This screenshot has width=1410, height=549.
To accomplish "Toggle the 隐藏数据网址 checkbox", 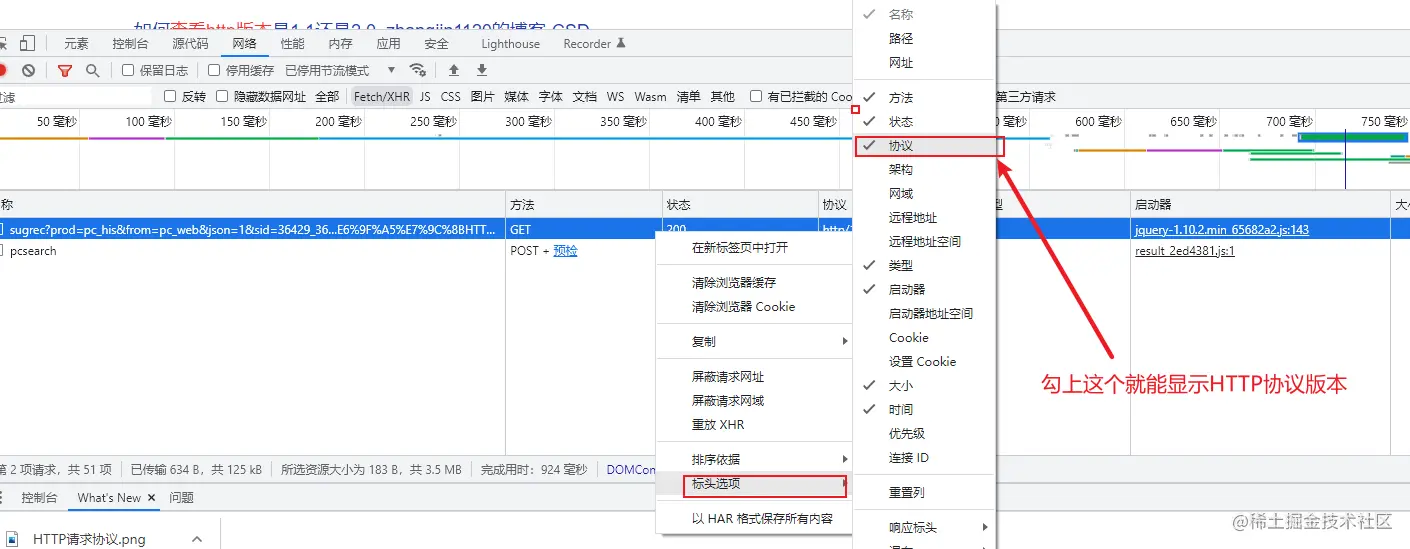I will click(x=222, y=97).
